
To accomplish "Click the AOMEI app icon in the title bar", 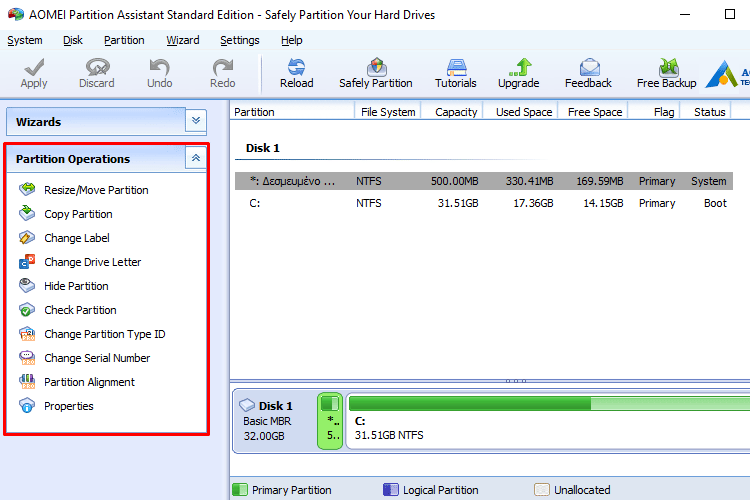I will point(15,14).
